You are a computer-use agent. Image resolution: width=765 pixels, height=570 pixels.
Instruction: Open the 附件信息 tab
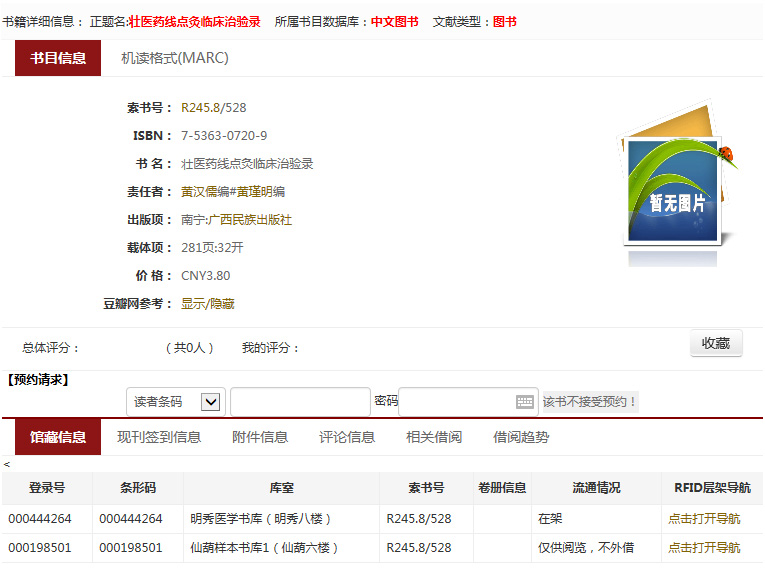point(260,437)
